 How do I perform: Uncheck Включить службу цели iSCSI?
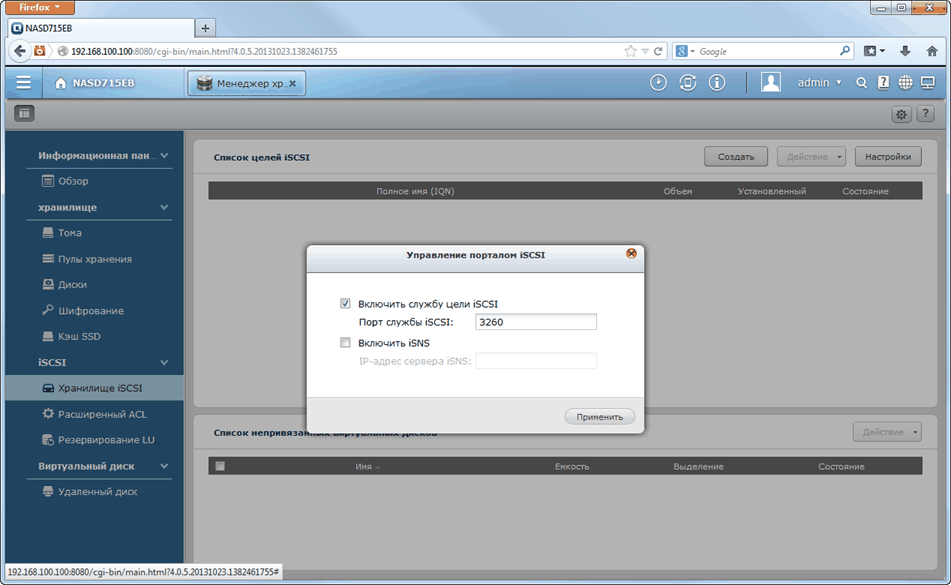tap(346, 304)
